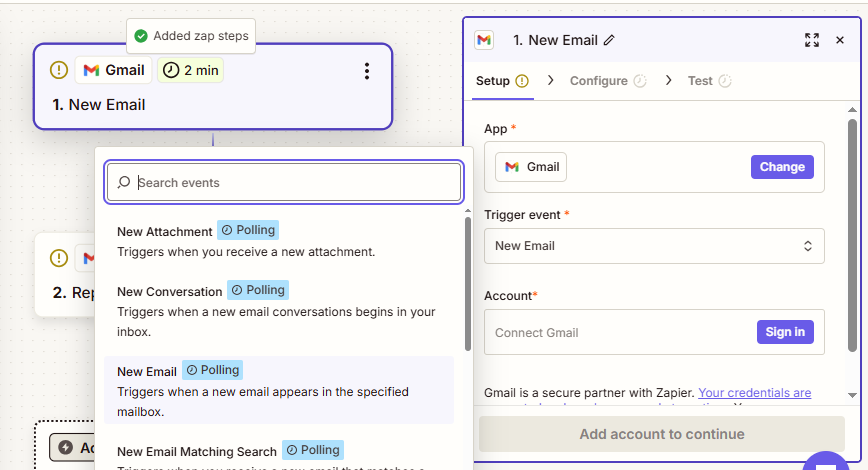
Task: Click the Sign in button for Gmail
Action: (785, 332)
